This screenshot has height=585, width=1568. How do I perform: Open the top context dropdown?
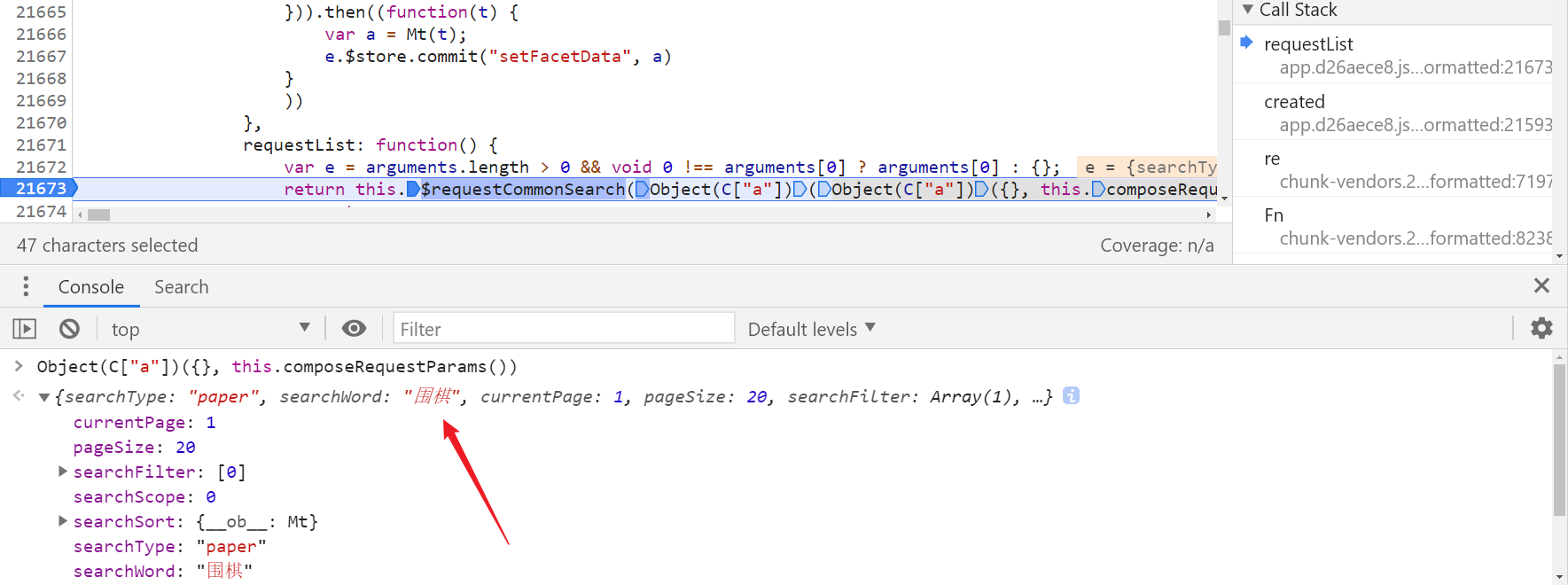[x=209, y=329]
